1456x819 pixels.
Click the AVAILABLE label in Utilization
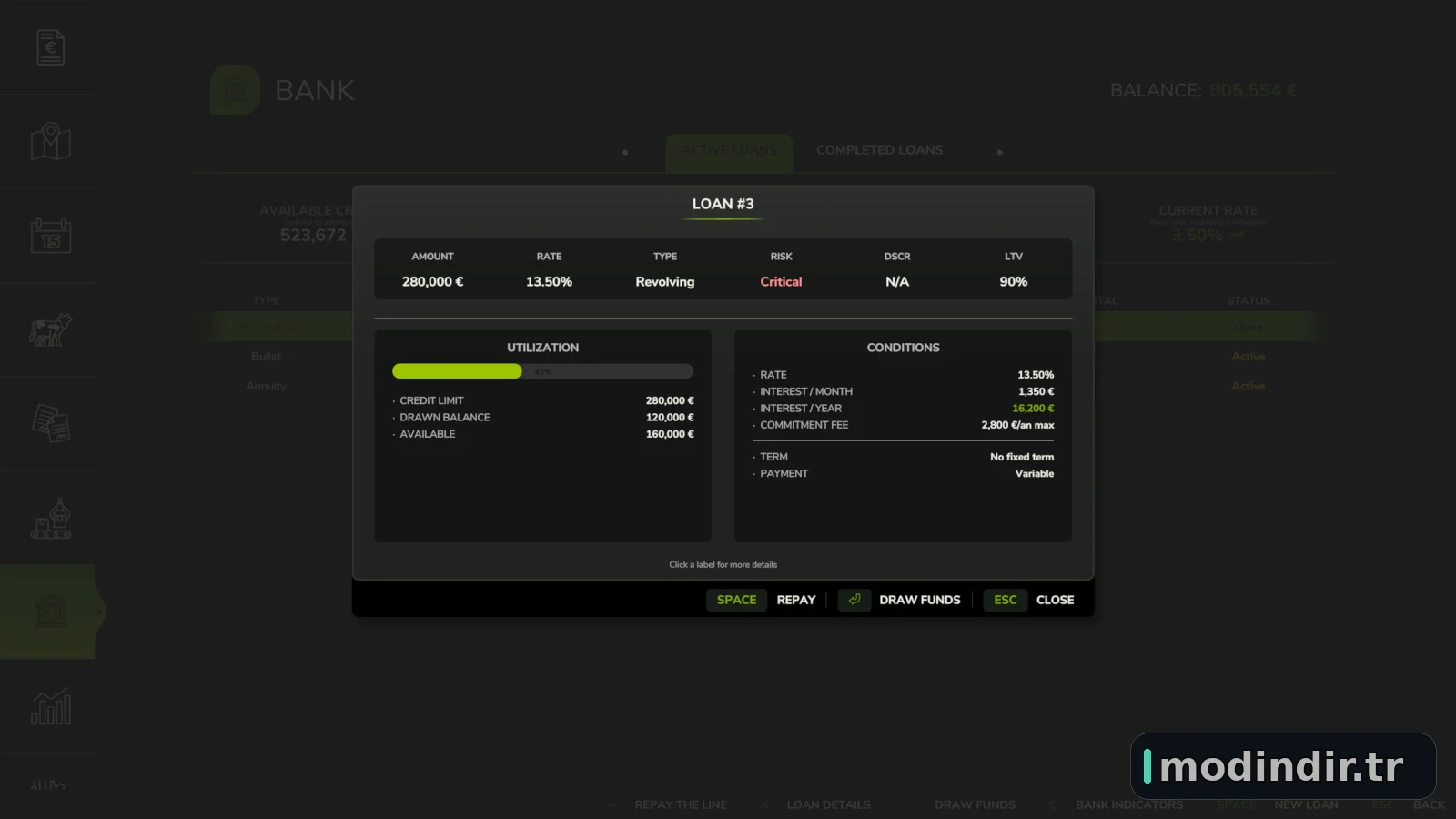(428, 434)
